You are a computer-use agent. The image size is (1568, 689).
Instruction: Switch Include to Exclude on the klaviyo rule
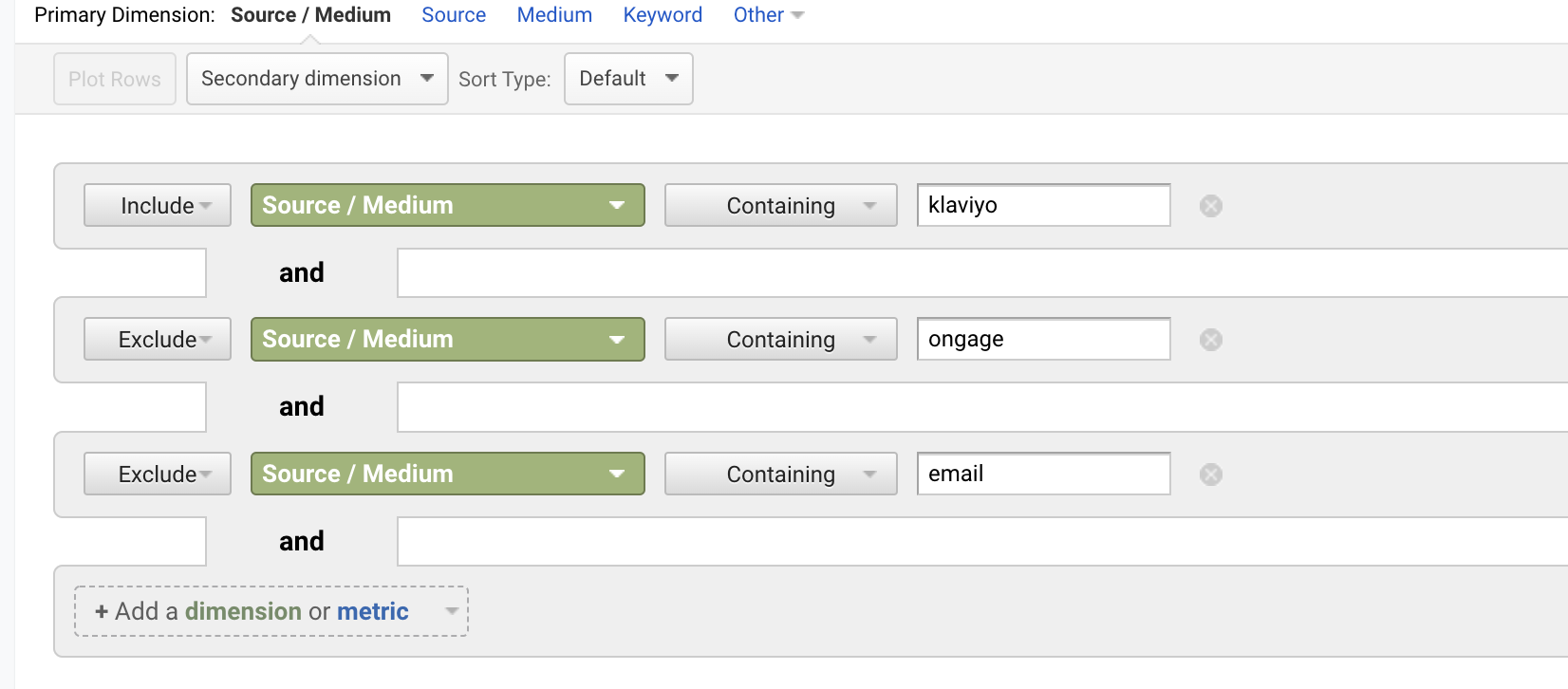pos(157,205)
